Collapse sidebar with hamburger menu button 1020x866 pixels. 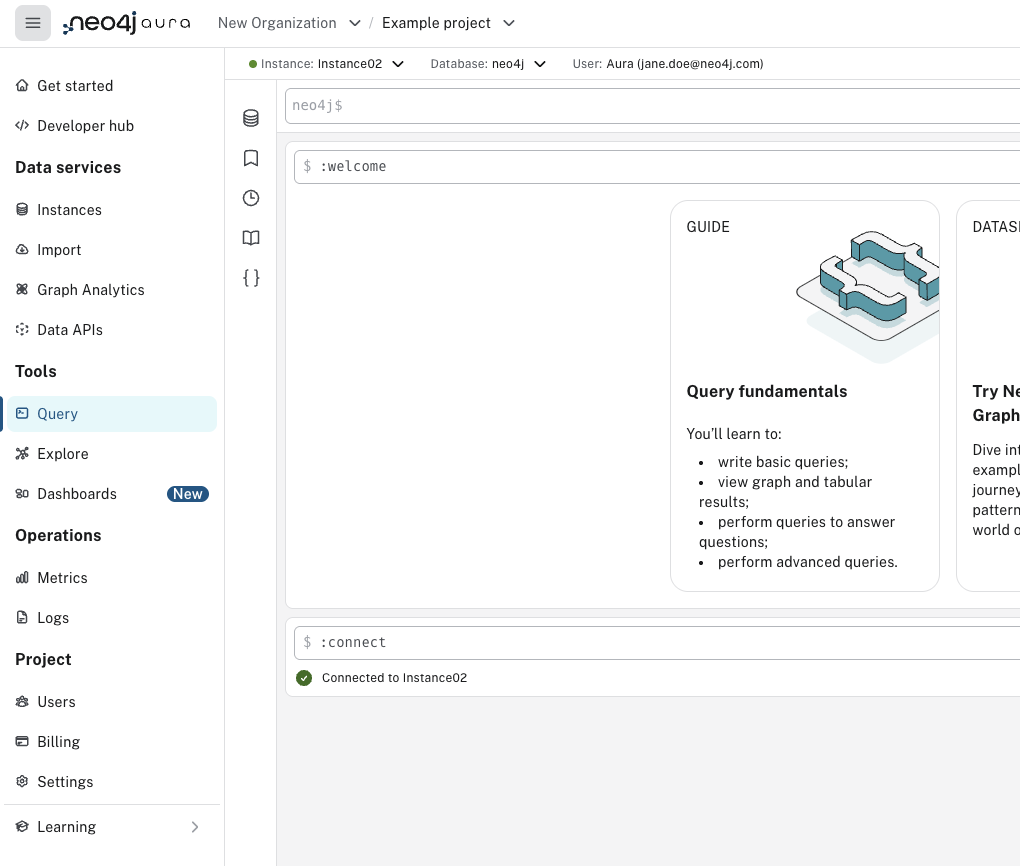click(33, 23)
